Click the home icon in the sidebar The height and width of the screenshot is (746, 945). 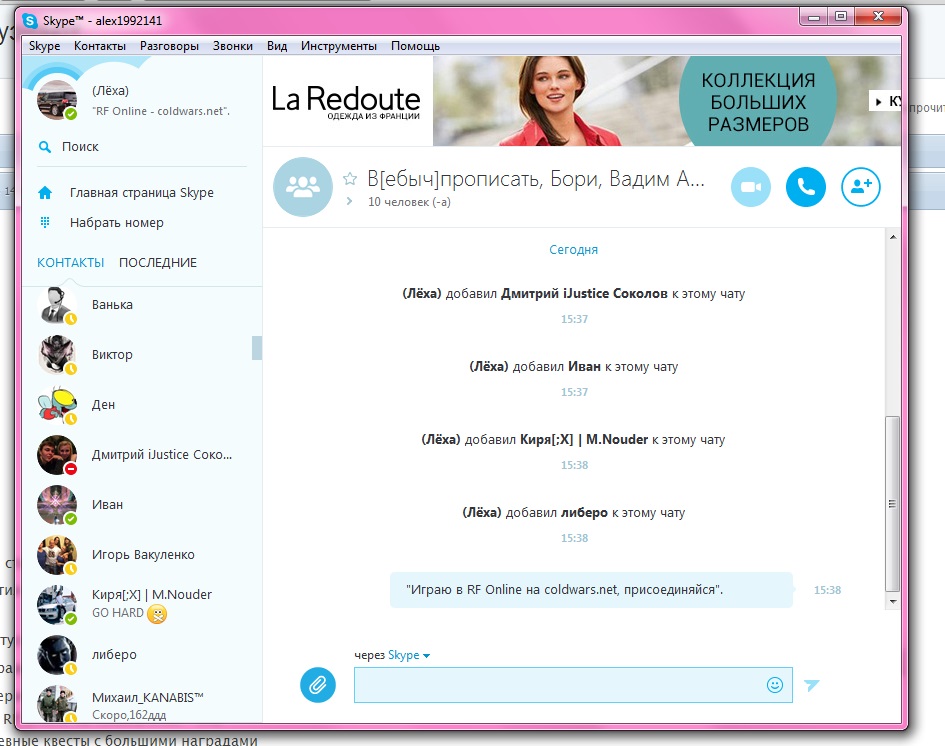click(45, 193)
